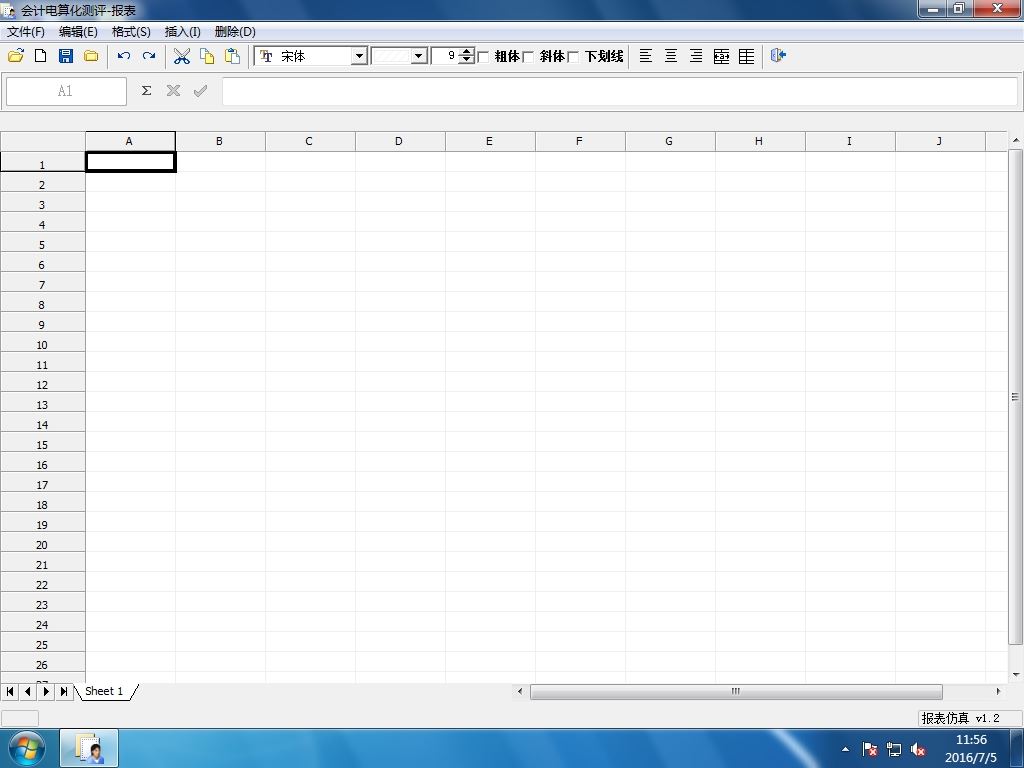Save the report with the floppy icon
Screen dimensions: 1024x768
[66, 56]
